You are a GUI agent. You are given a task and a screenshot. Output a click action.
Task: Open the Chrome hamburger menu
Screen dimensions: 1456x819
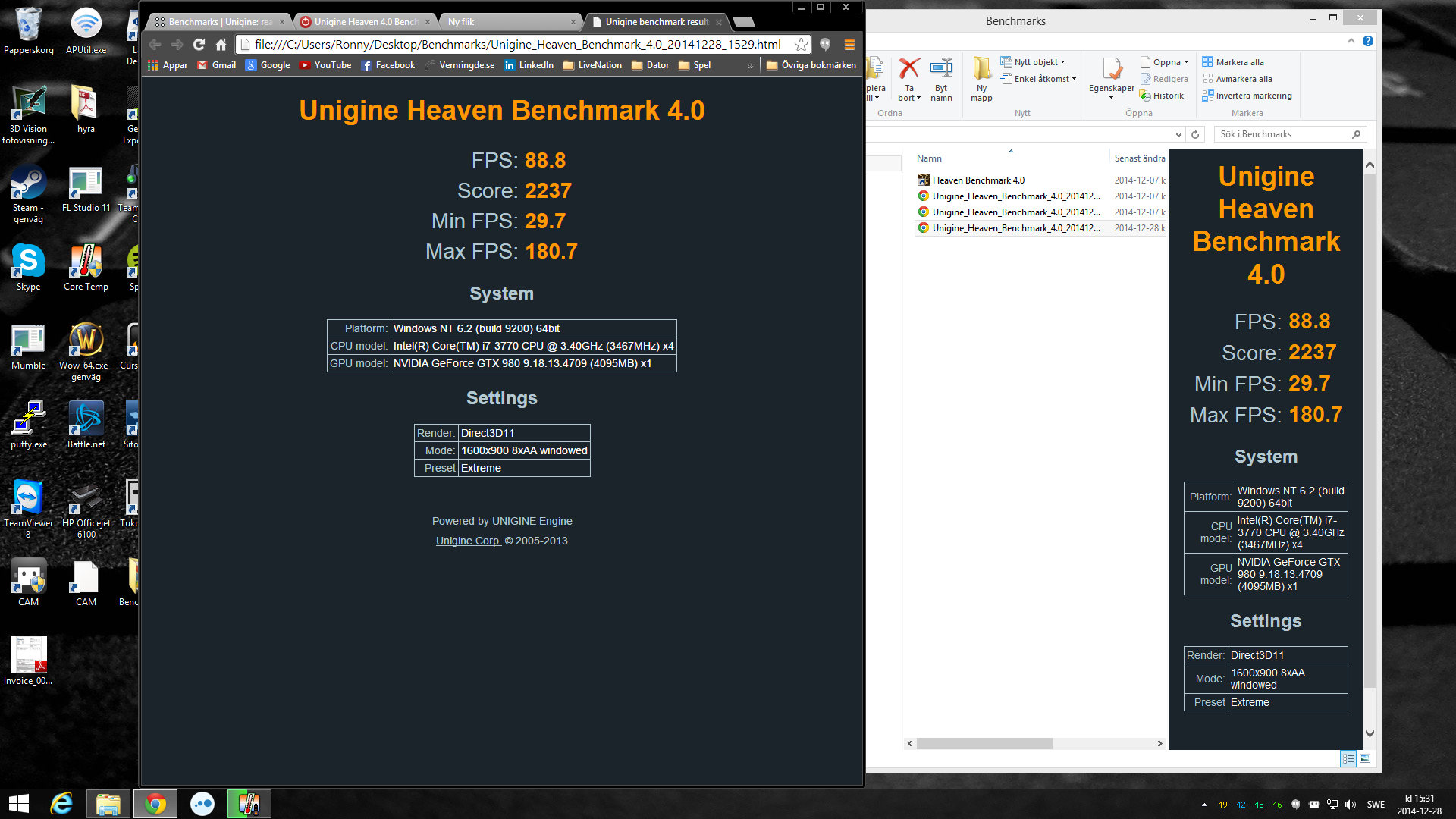[x=849, y=45]
